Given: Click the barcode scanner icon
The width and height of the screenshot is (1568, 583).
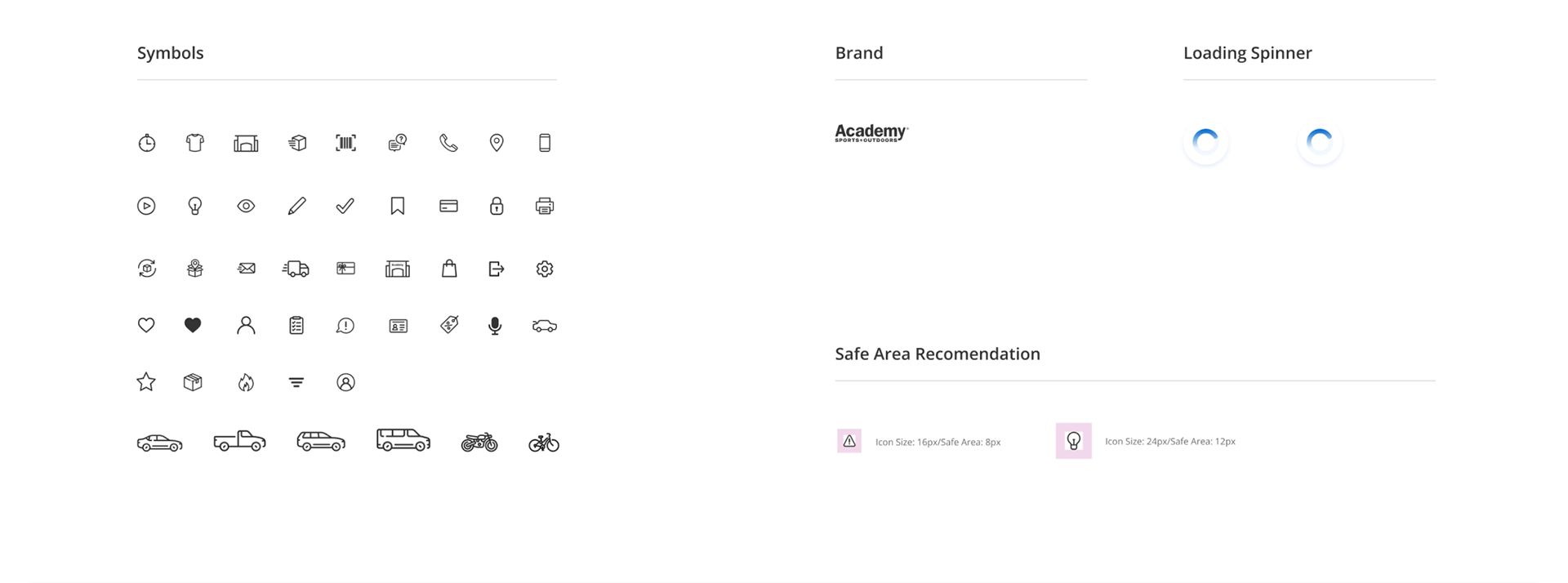Looking at the screenshot, I should pyautogui.click(x=346, y=143).
